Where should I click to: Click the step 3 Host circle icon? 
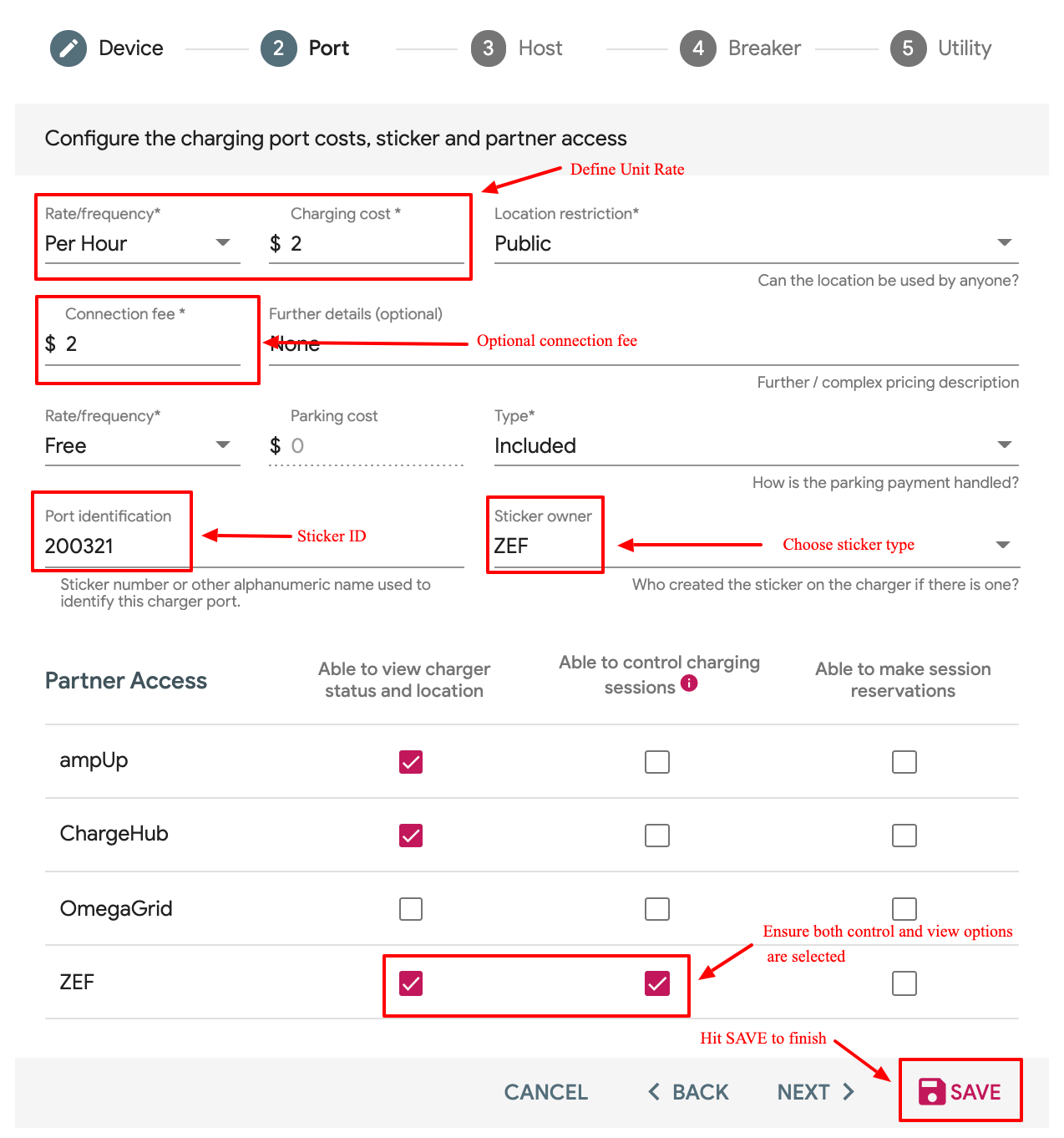(x=489, y=48)
